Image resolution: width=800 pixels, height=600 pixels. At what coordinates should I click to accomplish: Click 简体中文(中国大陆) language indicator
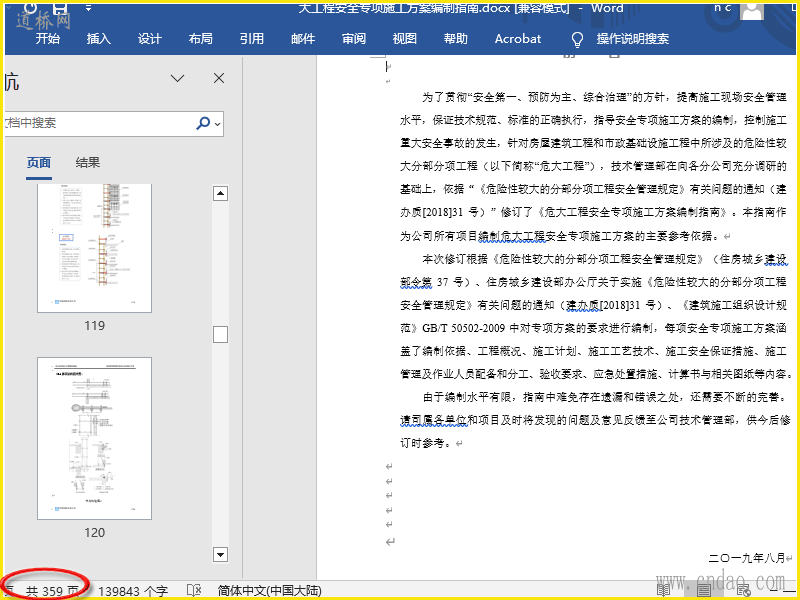coord(269,591)
